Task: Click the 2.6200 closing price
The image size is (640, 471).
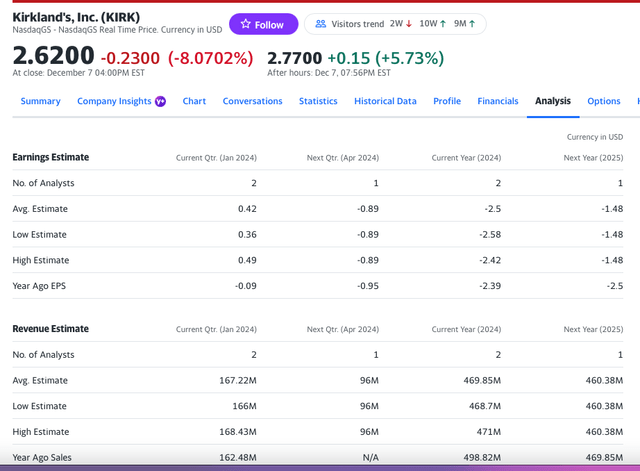Action: (53, 56)
